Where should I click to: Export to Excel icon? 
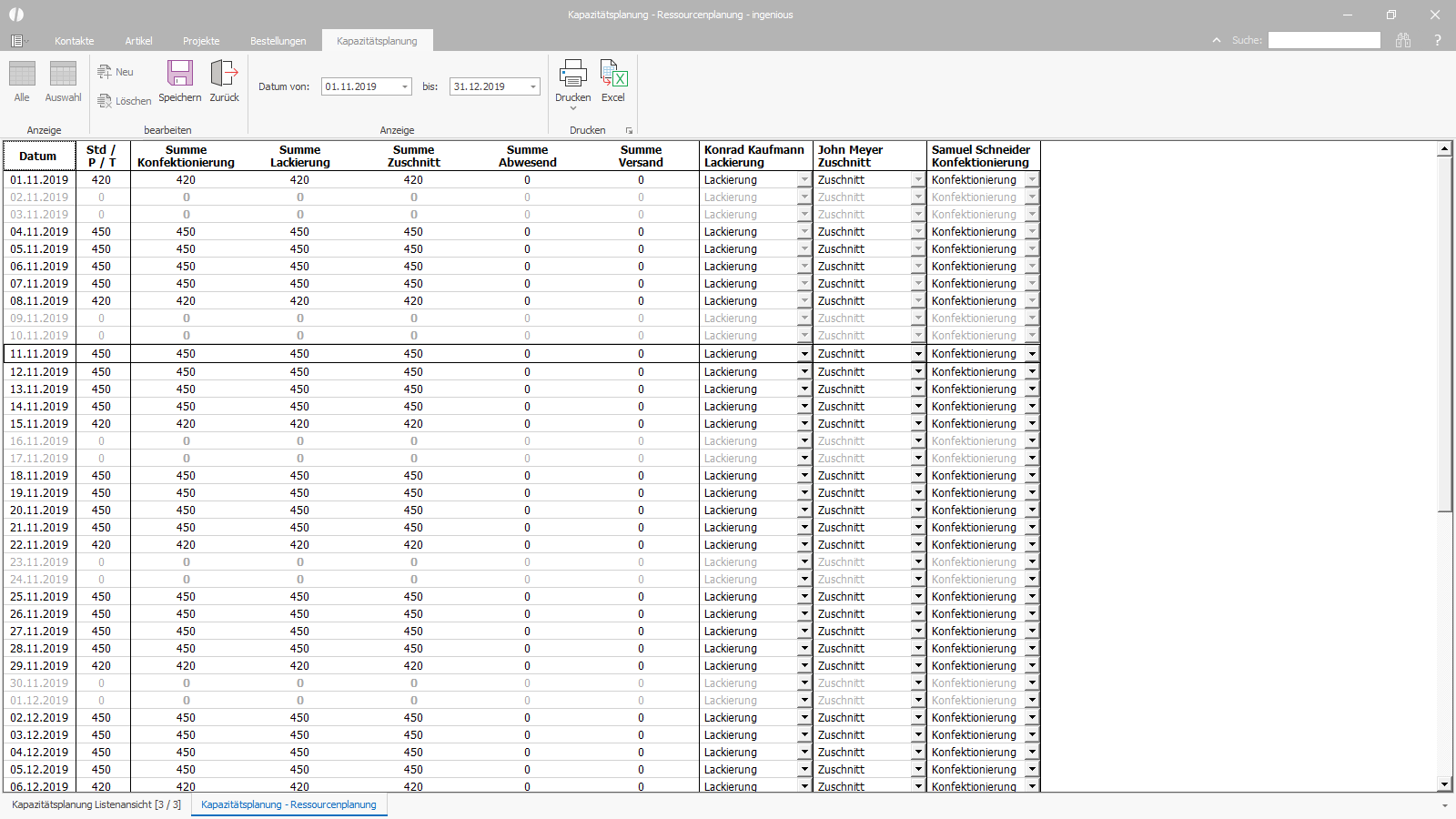point(613,74)
